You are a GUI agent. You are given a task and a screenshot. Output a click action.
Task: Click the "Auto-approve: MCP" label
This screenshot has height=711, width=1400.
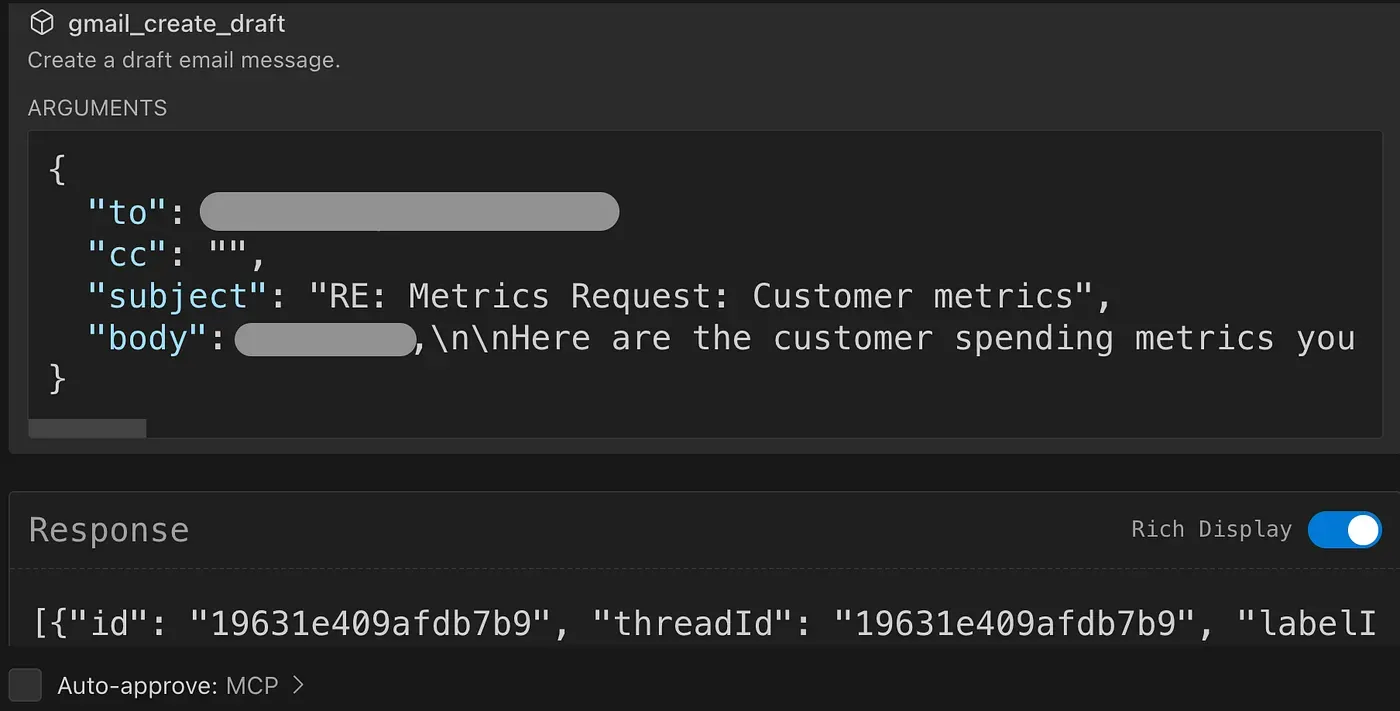pos(167,686)
